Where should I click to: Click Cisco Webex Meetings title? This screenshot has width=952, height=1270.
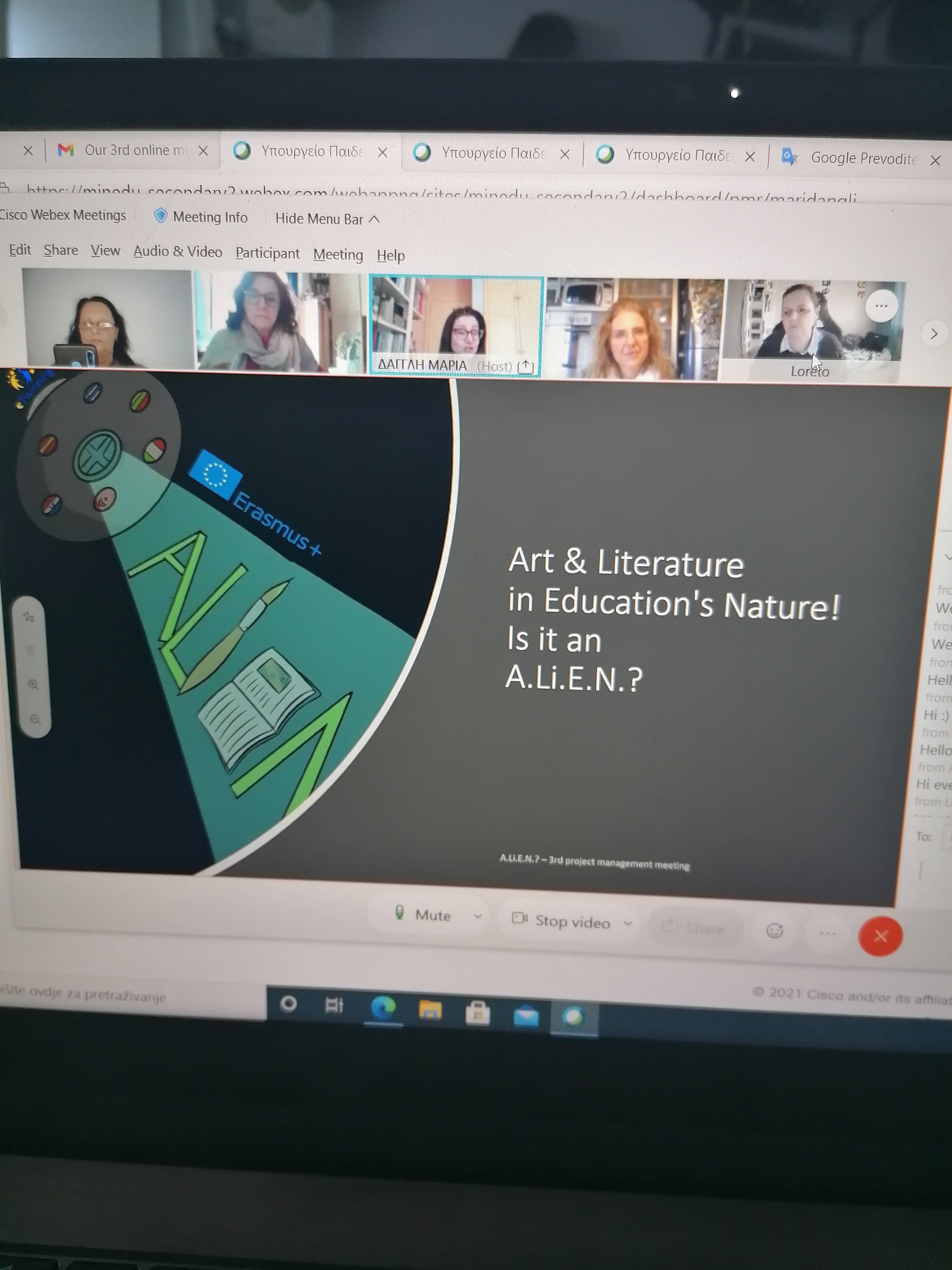click(63, 215)
